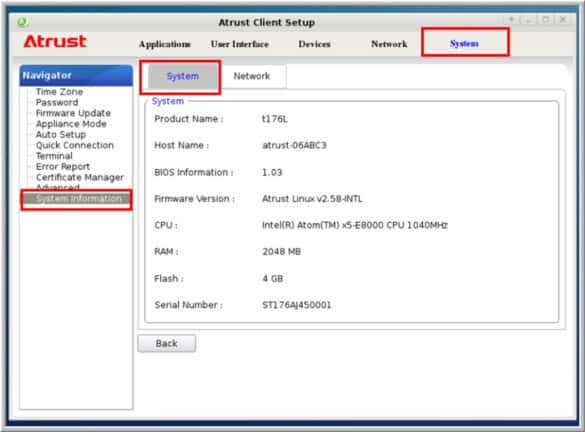Viewport: 585px width, 432px height.
Task: Open the User Interface menu
Action: pos(240,44)
